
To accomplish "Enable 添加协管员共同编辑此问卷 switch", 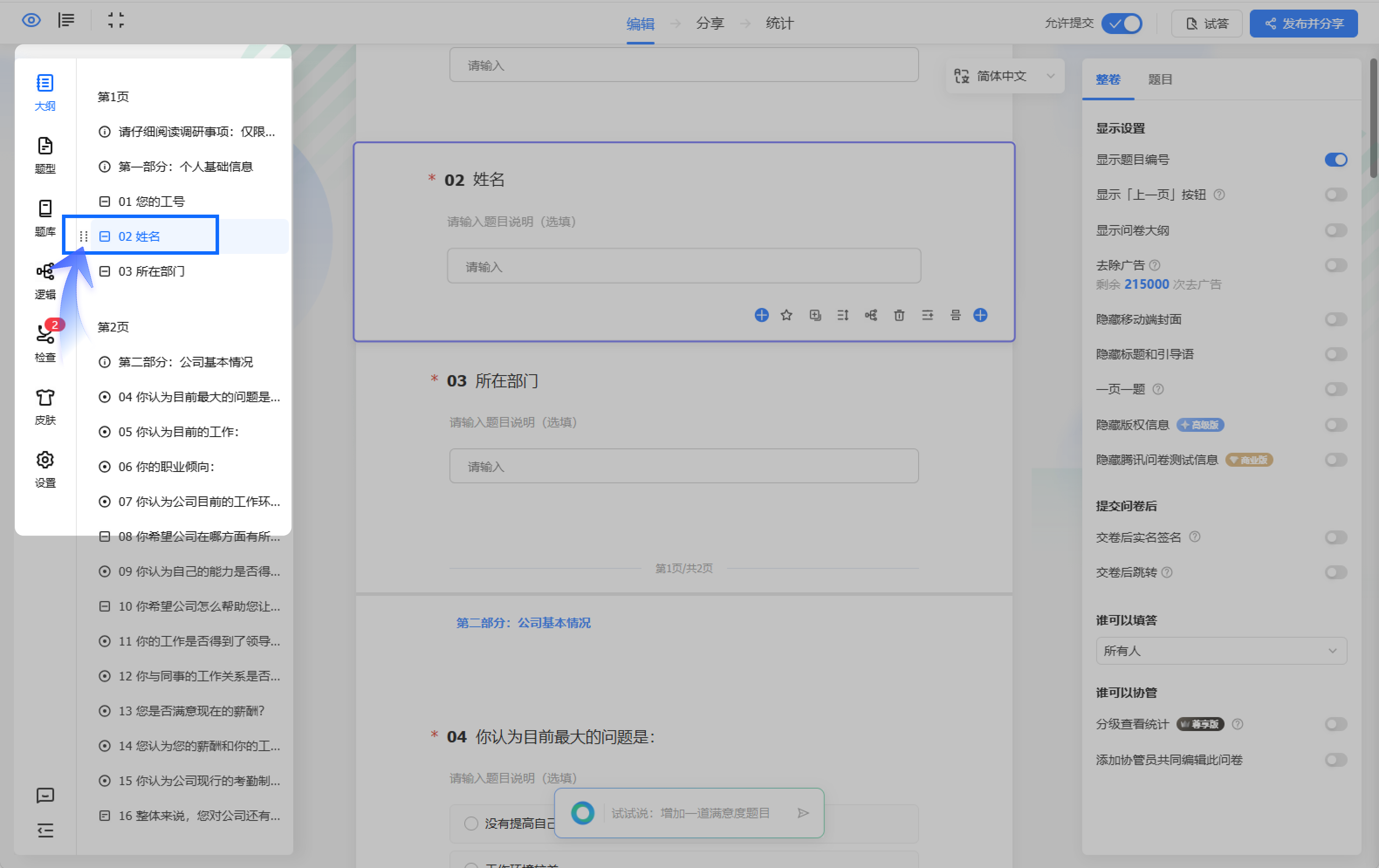I will pyautogui.click(x=1335, y=760).
